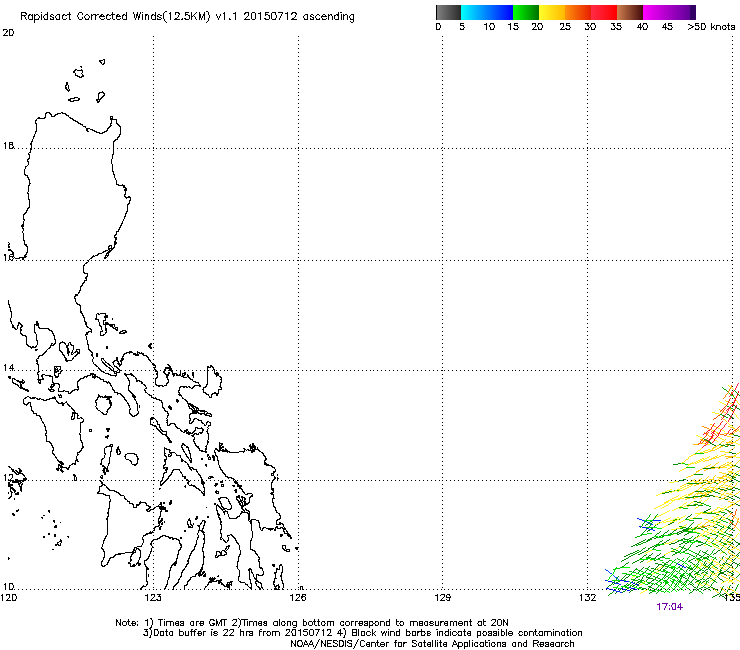Viewport: 740px width, 650px height.
Task: Click the cyan 5–10 knots color band
Action: [473, 12]
